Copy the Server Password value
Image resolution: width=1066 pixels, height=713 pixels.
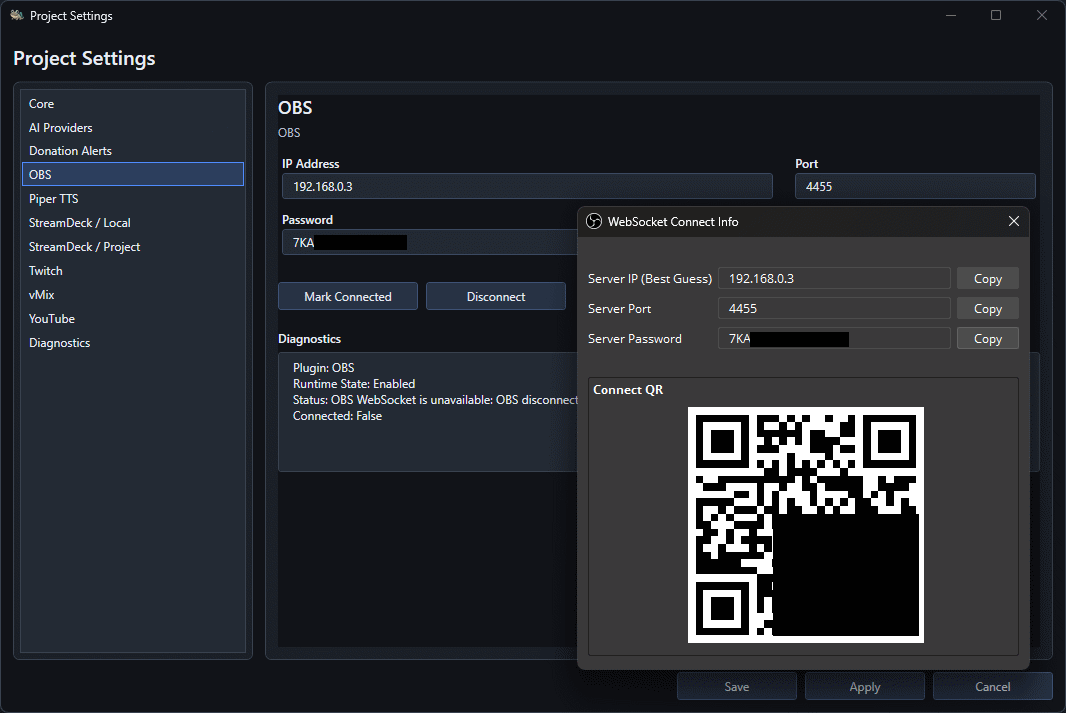click(988, 338)
